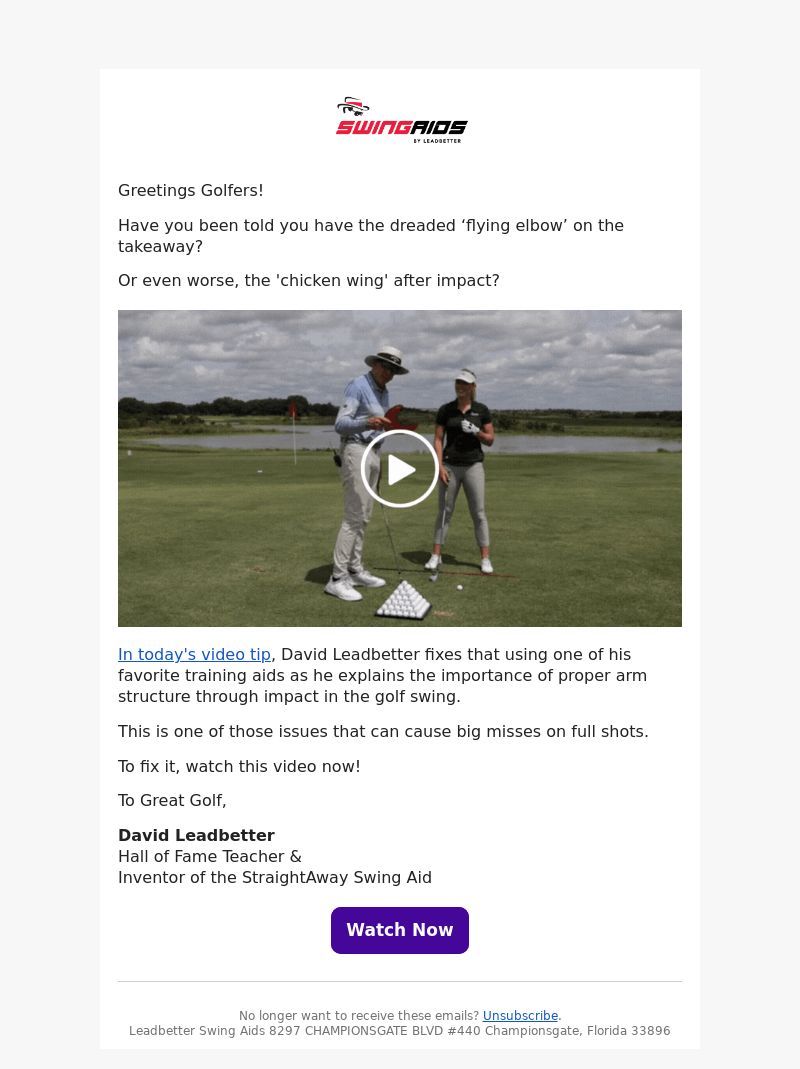800x1069 pixels.
Task: Click the StraightAway Swing Aid inventor line
Action: [275, 877]
